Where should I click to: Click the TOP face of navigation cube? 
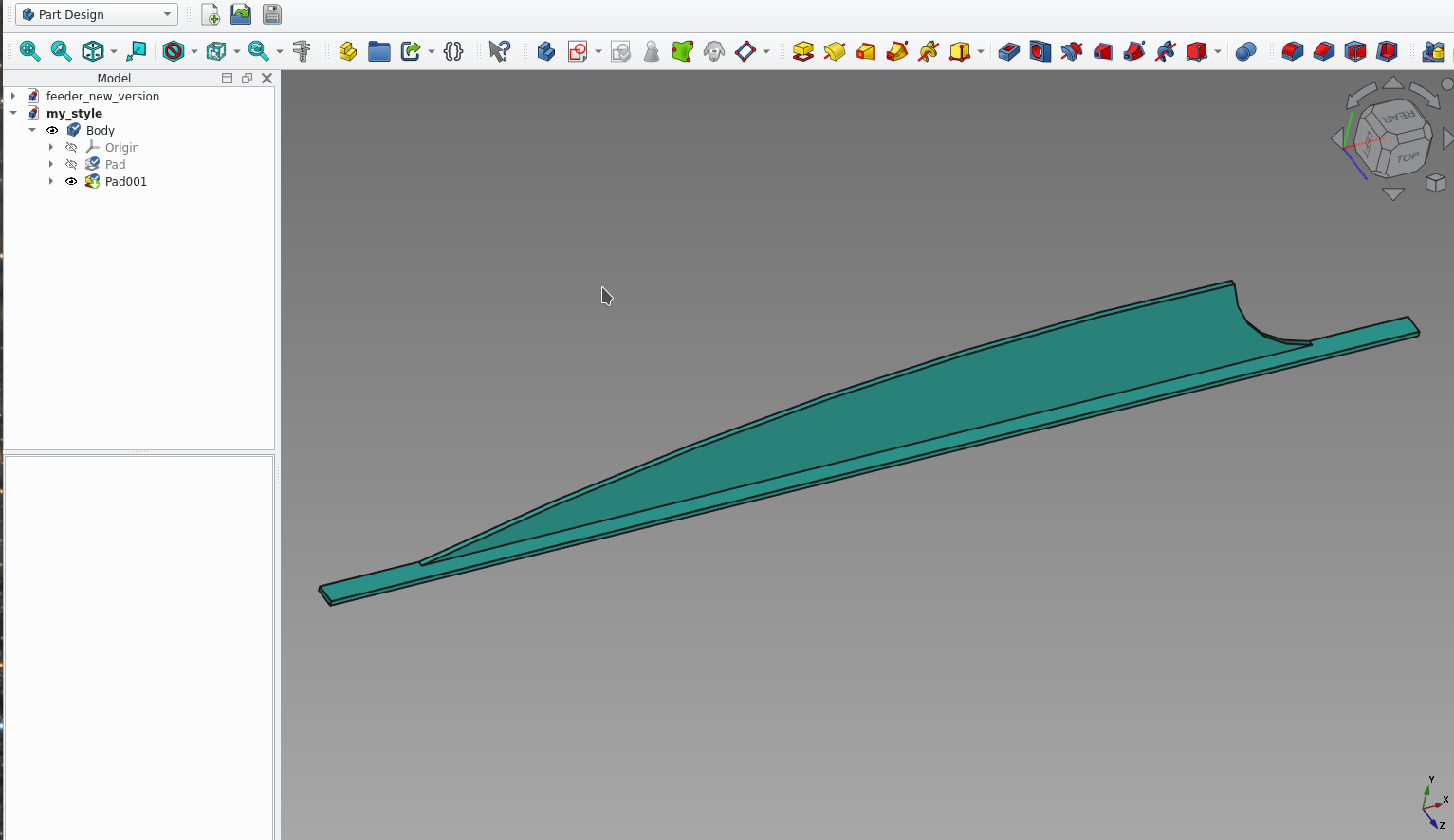point(1408,157)
